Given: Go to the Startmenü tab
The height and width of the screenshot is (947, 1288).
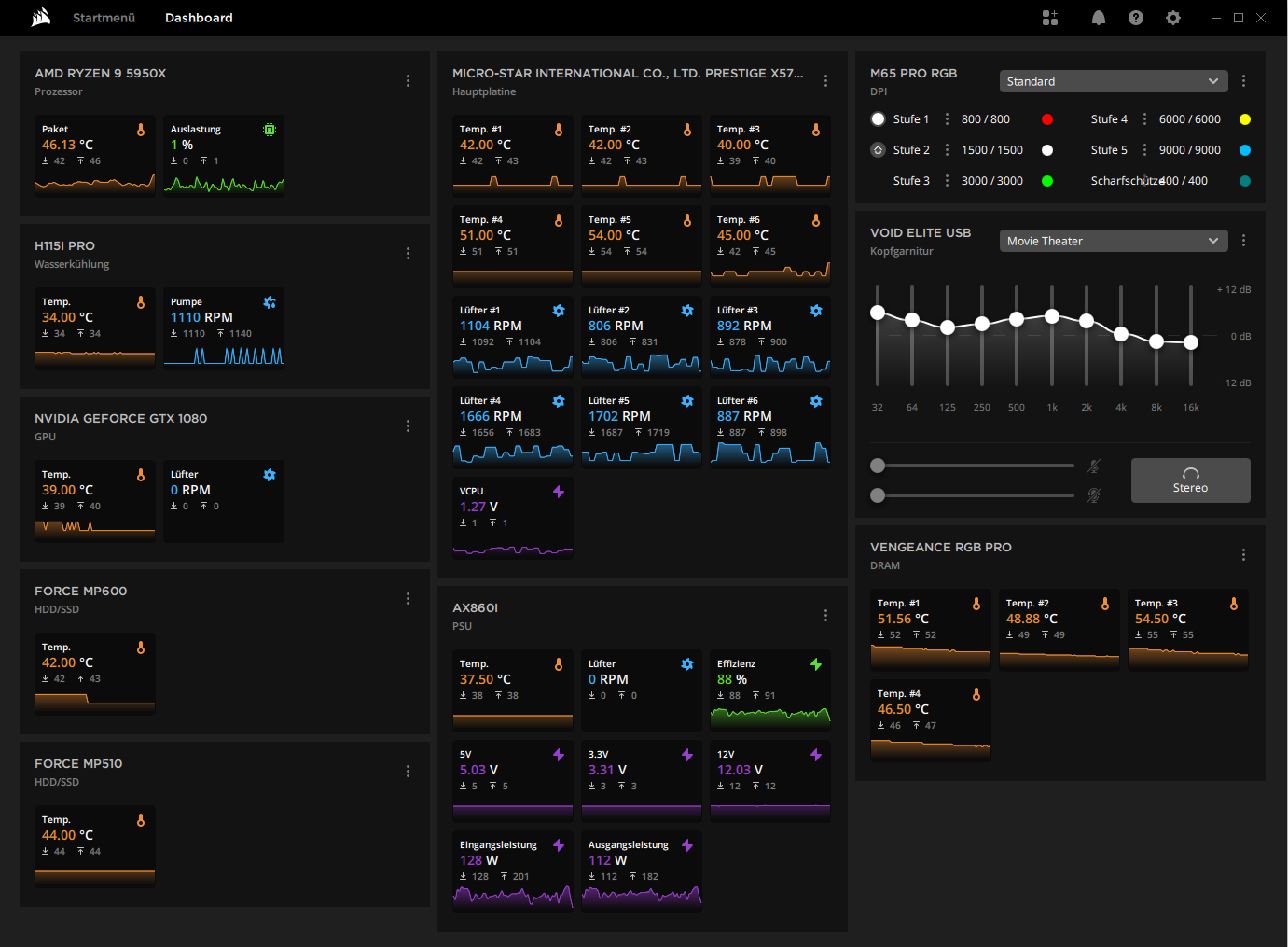Looking at the screenshot, I should [104, 18].
